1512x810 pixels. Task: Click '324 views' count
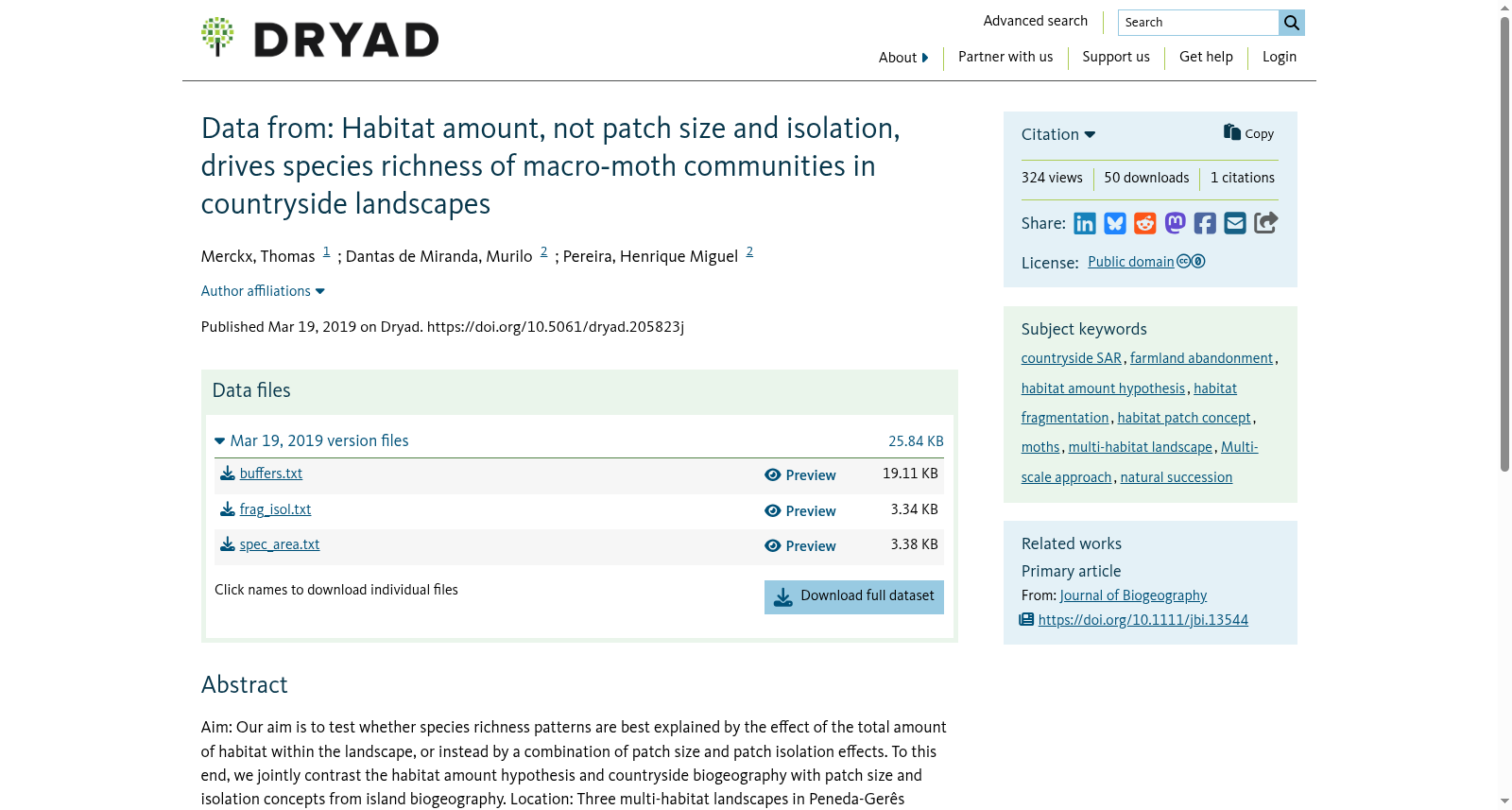[x=1052, y=178]
